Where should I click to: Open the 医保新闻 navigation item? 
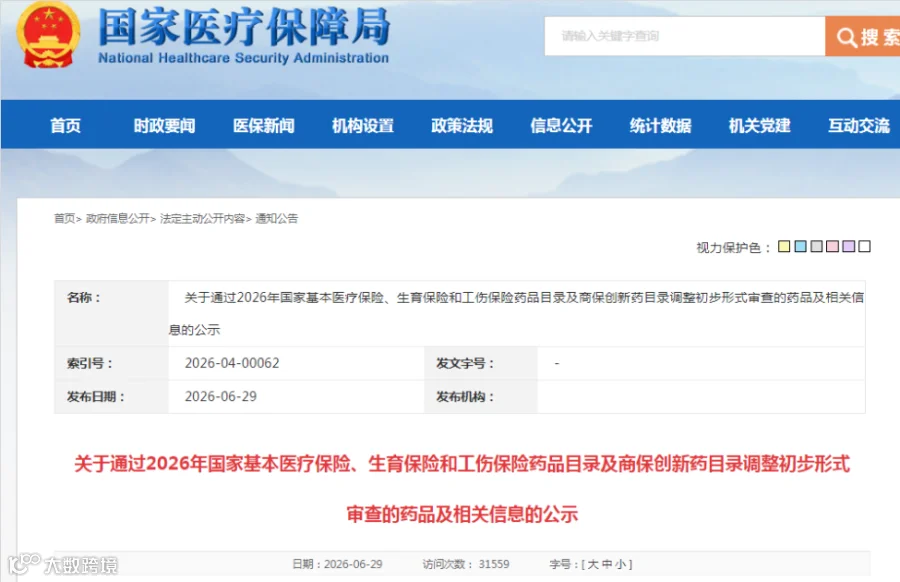point(263,125)
